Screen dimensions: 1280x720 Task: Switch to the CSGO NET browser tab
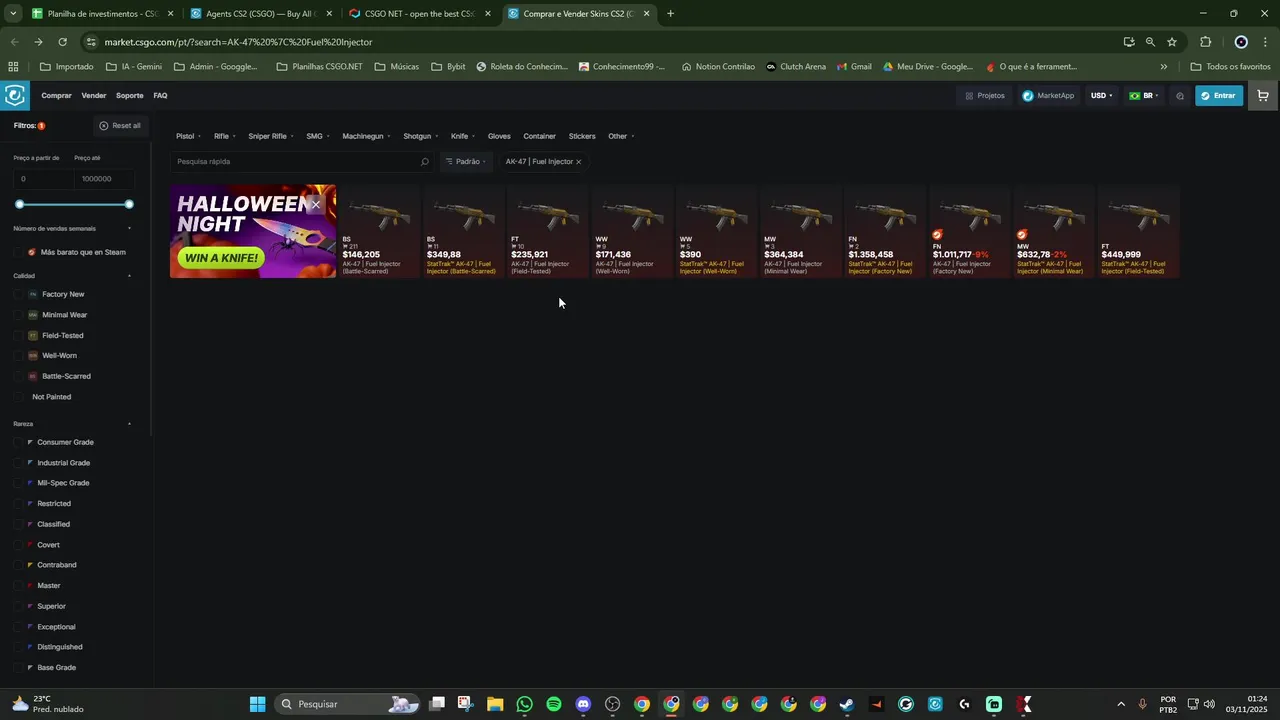pos(419,14)
